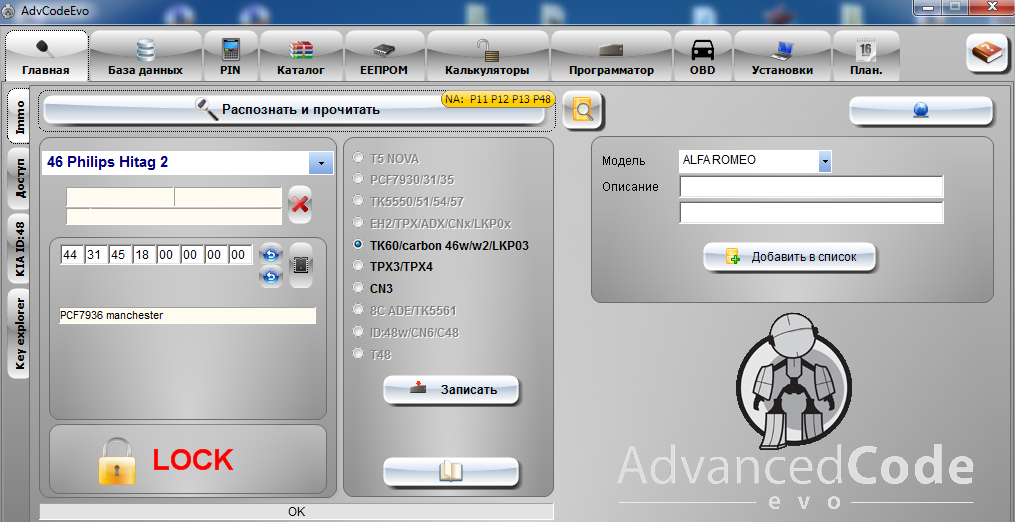Open the Установки tab
This screenshot has width=1015, height=522.
pos(782,56)
